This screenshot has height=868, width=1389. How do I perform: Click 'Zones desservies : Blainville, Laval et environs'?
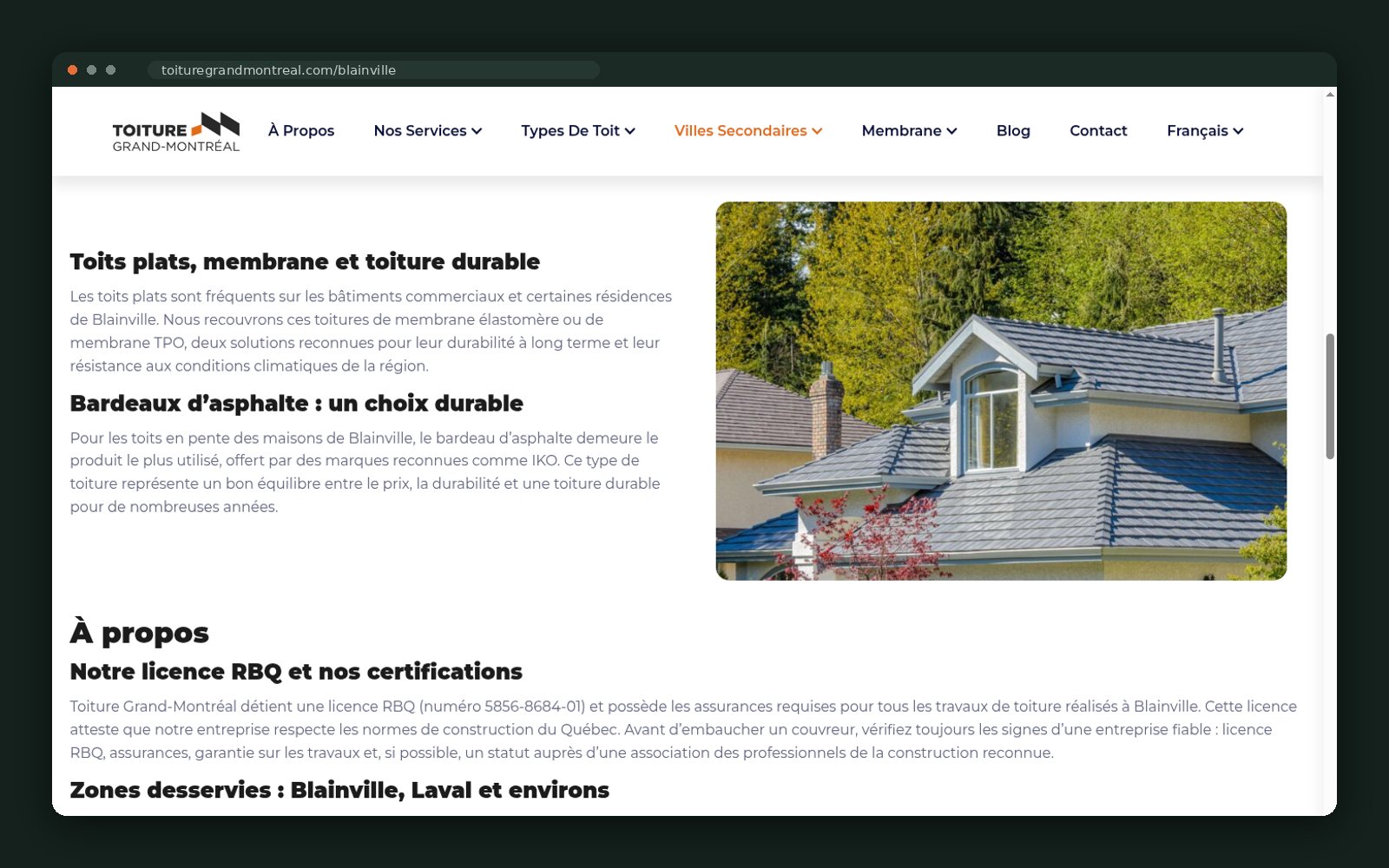339,790
